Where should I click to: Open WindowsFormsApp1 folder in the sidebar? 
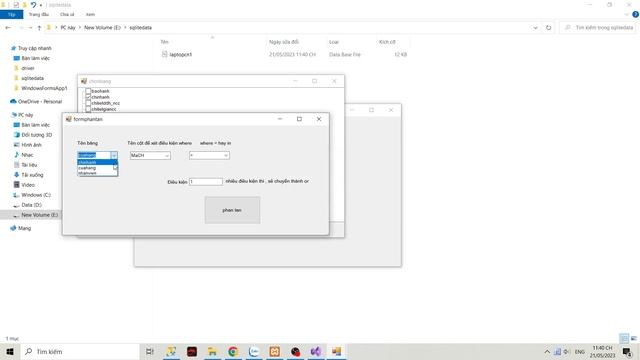tap(44, 88)
